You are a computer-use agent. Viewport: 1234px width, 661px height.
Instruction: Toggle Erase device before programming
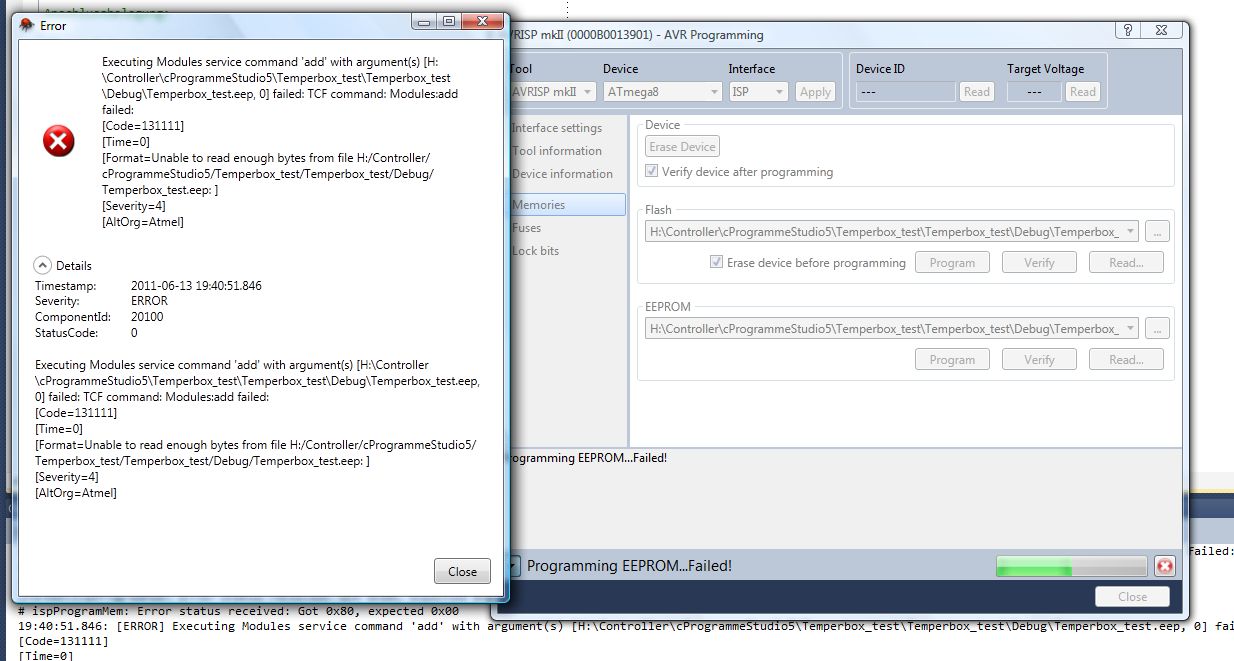tap(716, 263)
